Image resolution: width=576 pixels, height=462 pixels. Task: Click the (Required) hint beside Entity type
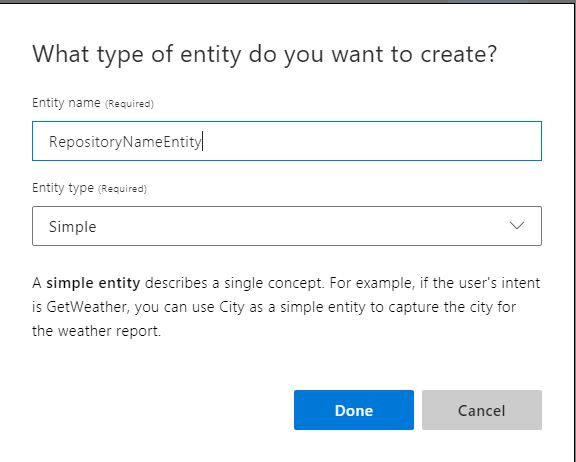(122, 189)
